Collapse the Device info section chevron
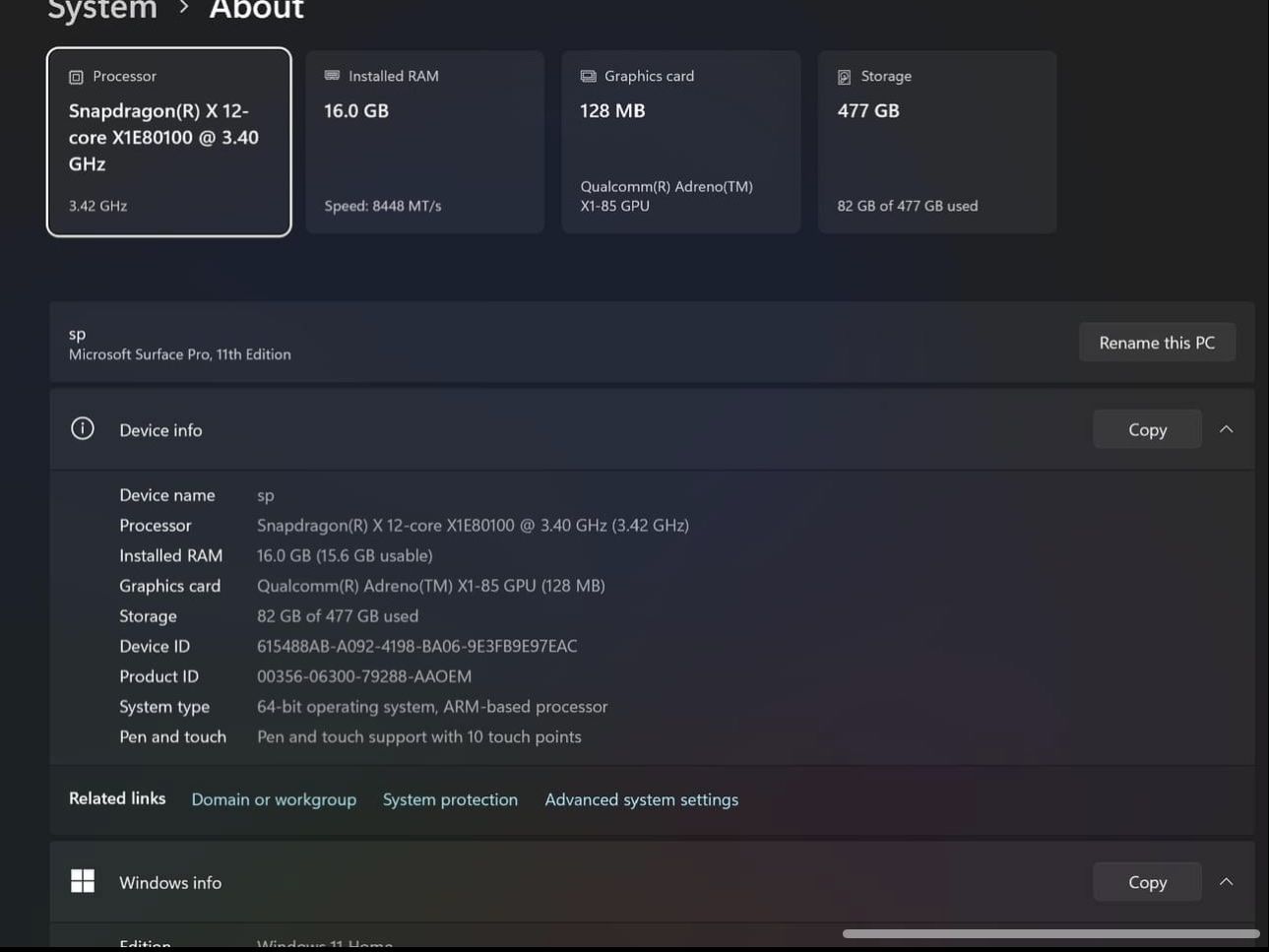 [x=1226, y=429]
